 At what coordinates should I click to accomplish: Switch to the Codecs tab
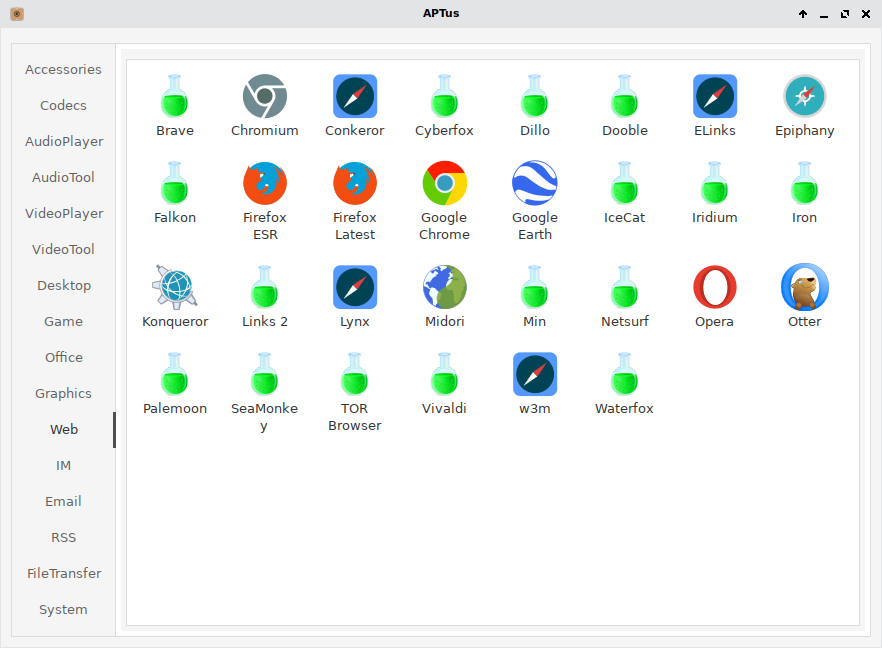tap(64, 105)
